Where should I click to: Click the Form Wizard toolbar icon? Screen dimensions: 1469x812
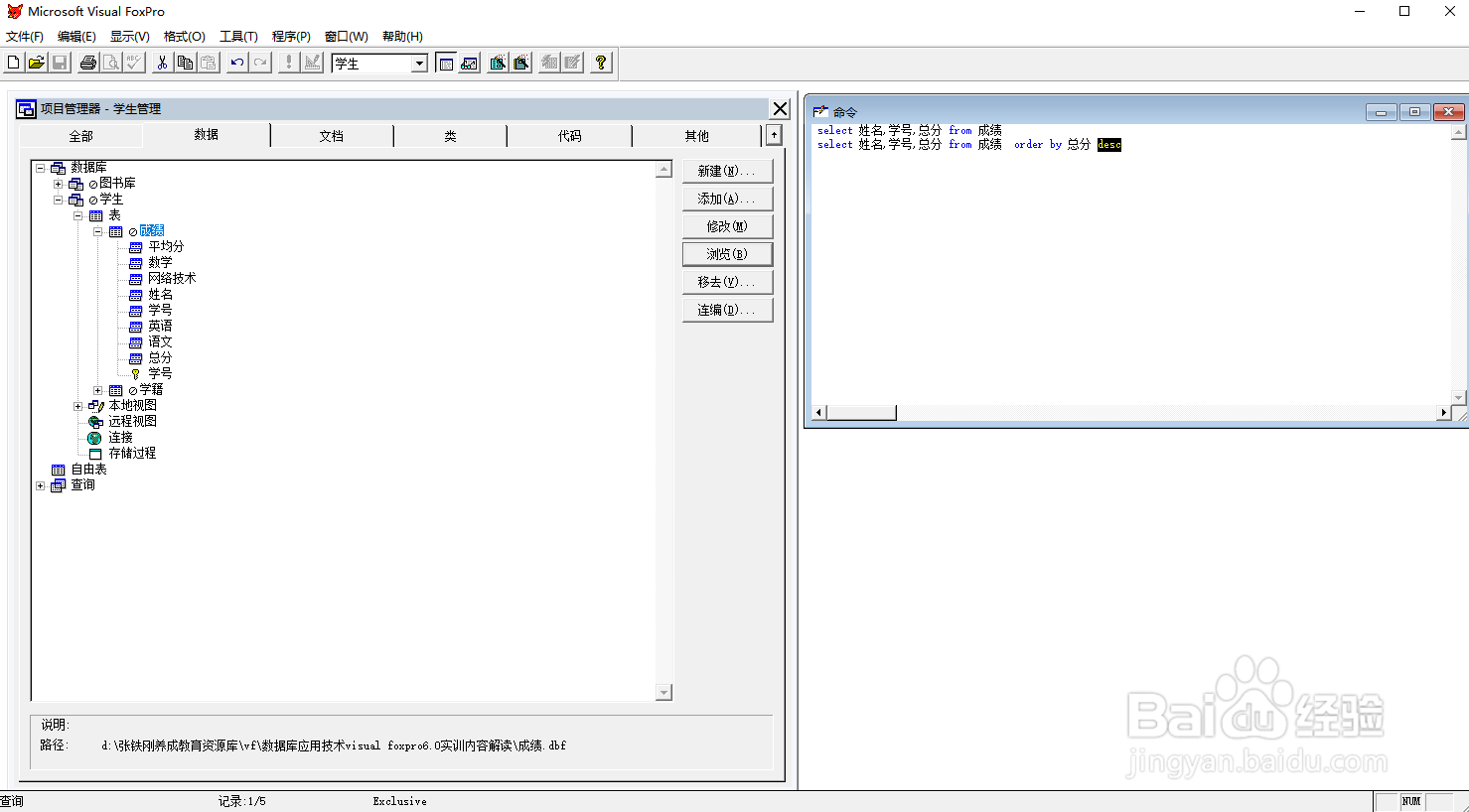498,63
